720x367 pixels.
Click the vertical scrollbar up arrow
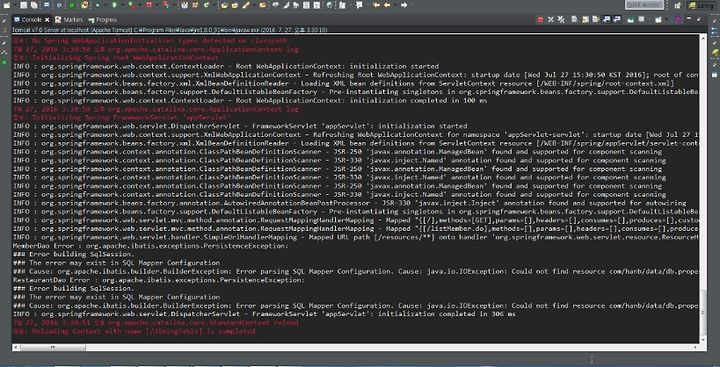click(703, 39)
